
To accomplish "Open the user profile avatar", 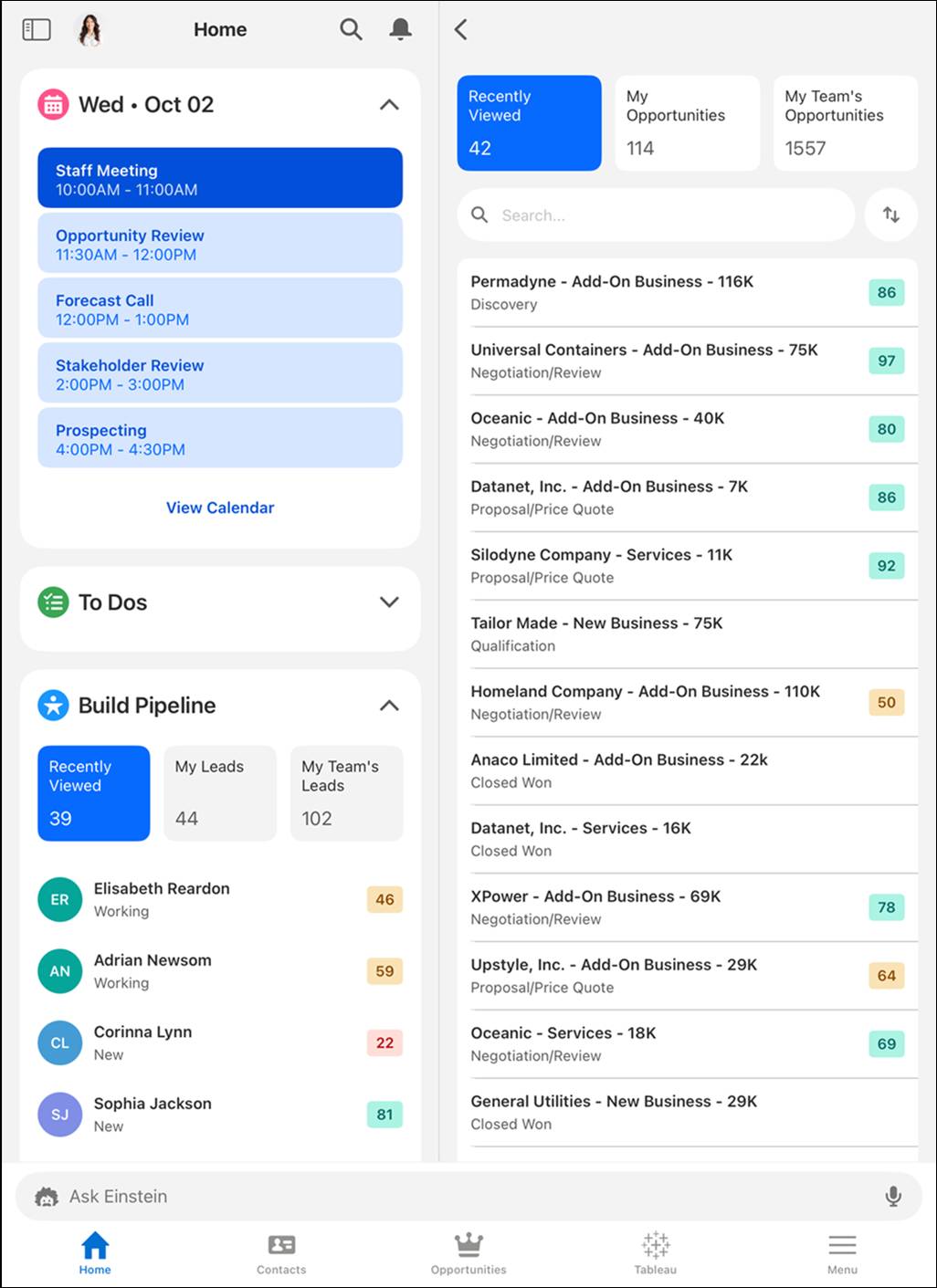I will 89,30.
